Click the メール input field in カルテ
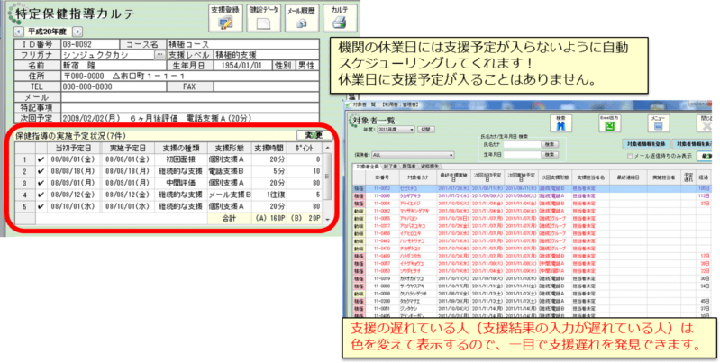This screenshot has height=363, width=720. [x=190, y=97]
